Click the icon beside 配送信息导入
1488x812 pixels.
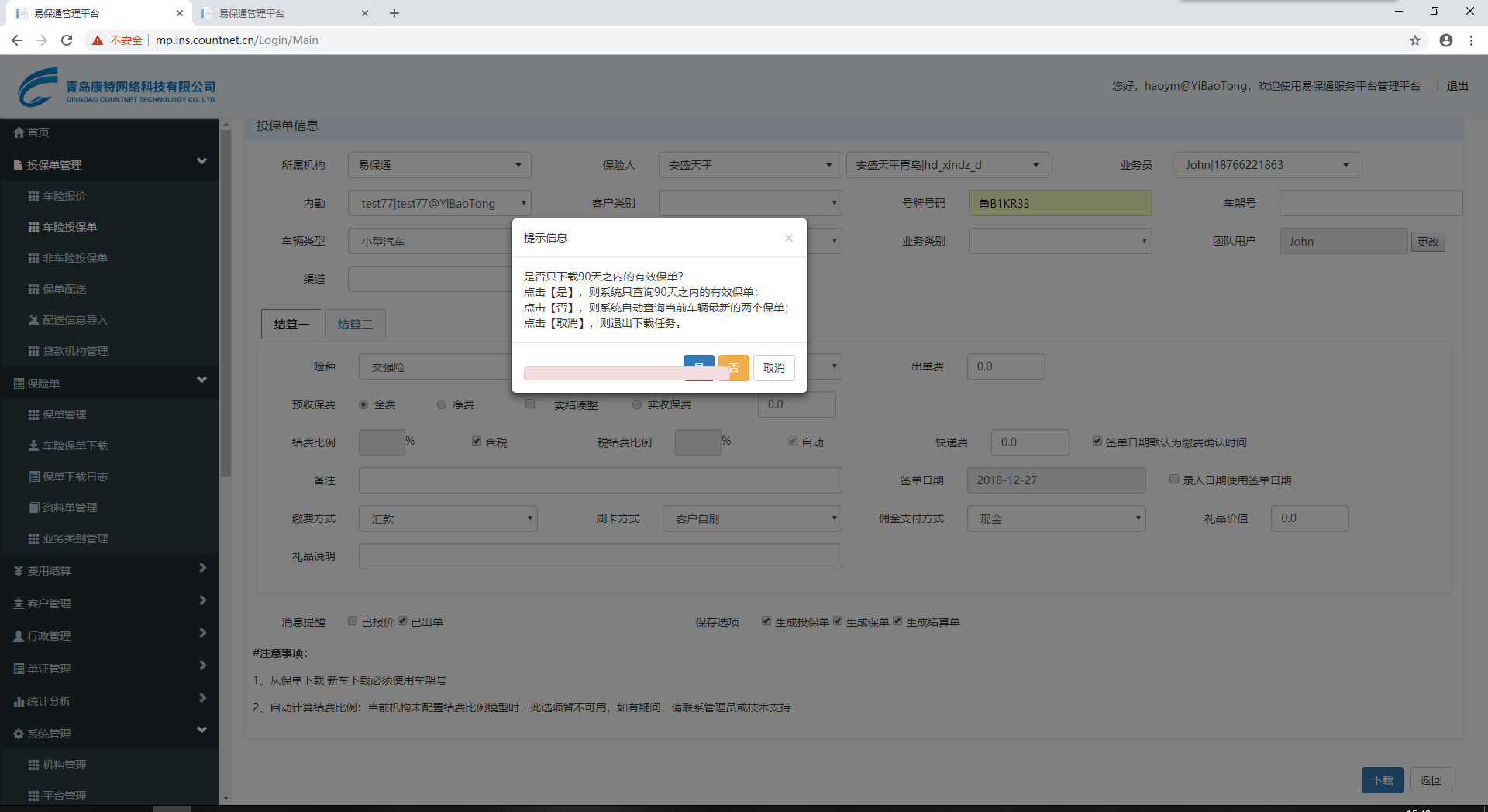pyautogui.click(x=33, y=320)
